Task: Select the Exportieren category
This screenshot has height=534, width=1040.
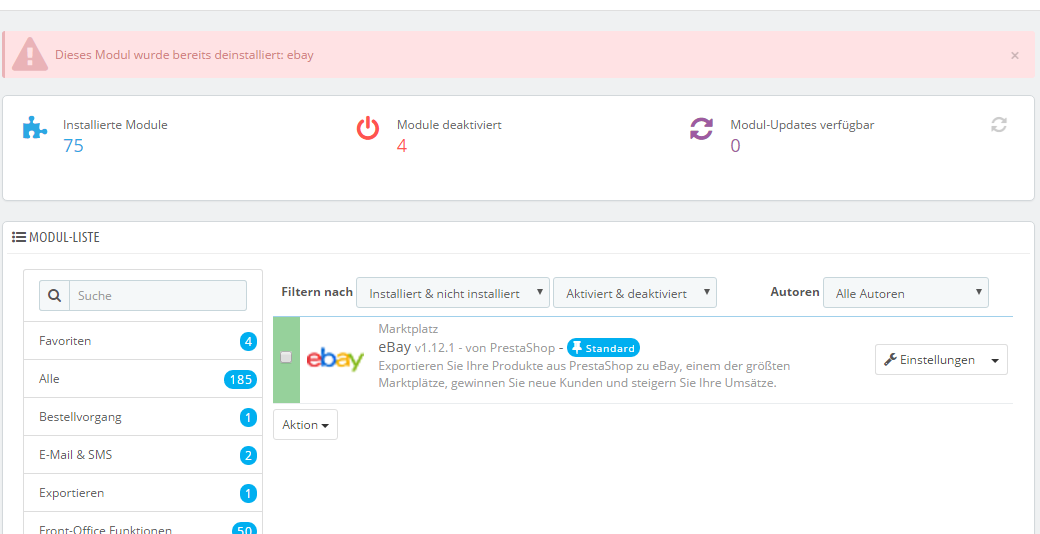Action: (x=143, y=493)
